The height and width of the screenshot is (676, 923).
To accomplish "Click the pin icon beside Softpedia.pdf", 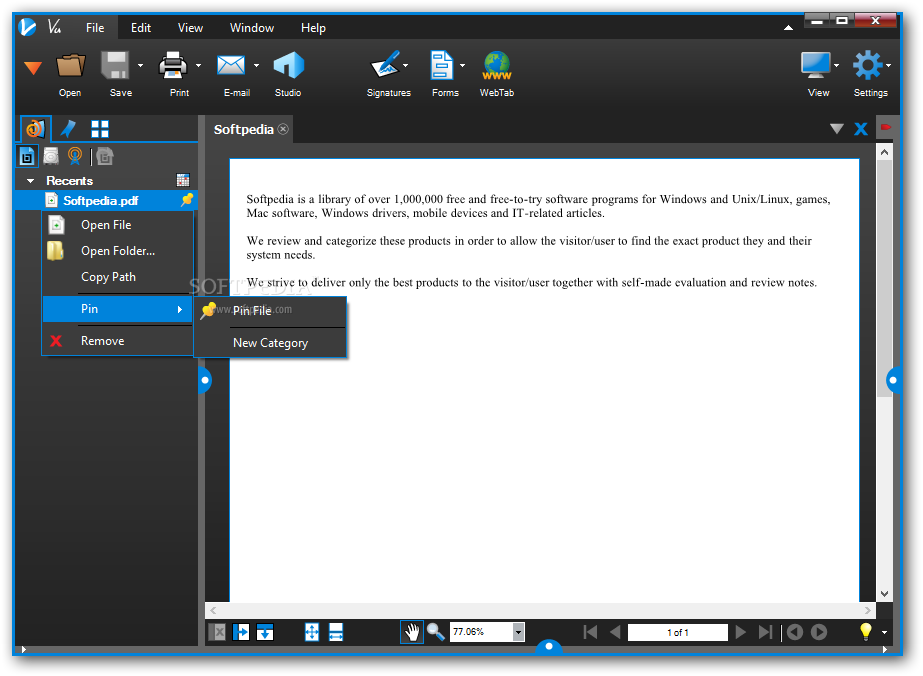I will click(x=187, y=200).
